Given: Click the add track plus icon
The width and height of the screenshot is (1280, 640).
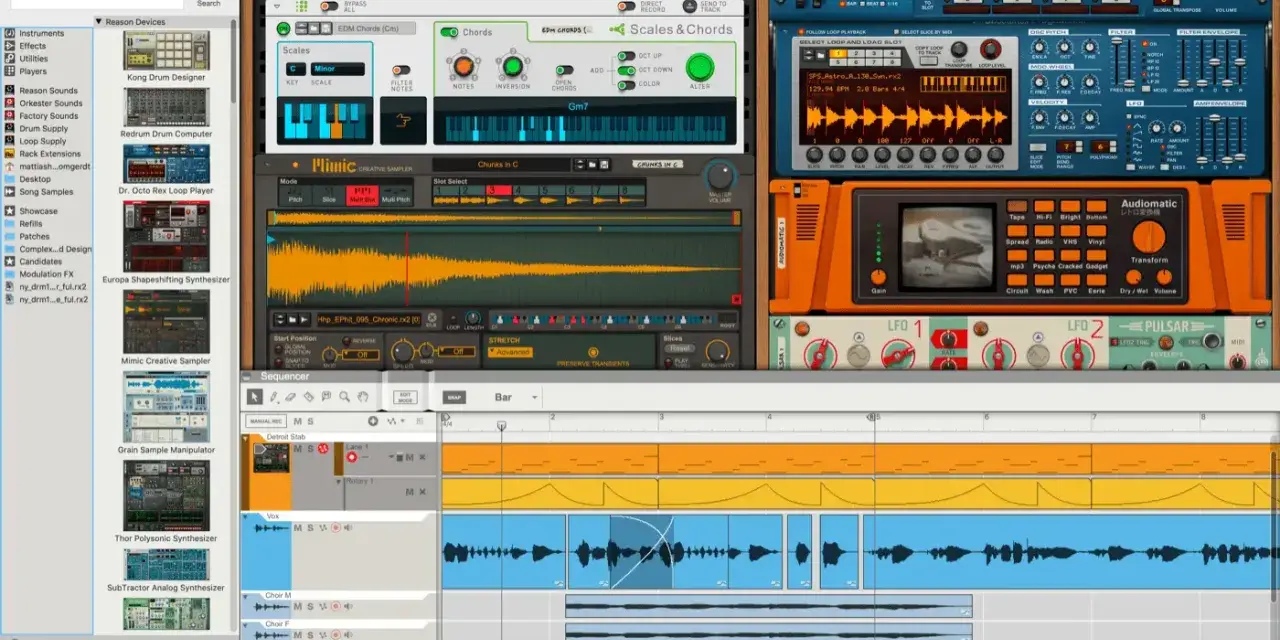Looking at the screenshot, I should click(373, 421).
